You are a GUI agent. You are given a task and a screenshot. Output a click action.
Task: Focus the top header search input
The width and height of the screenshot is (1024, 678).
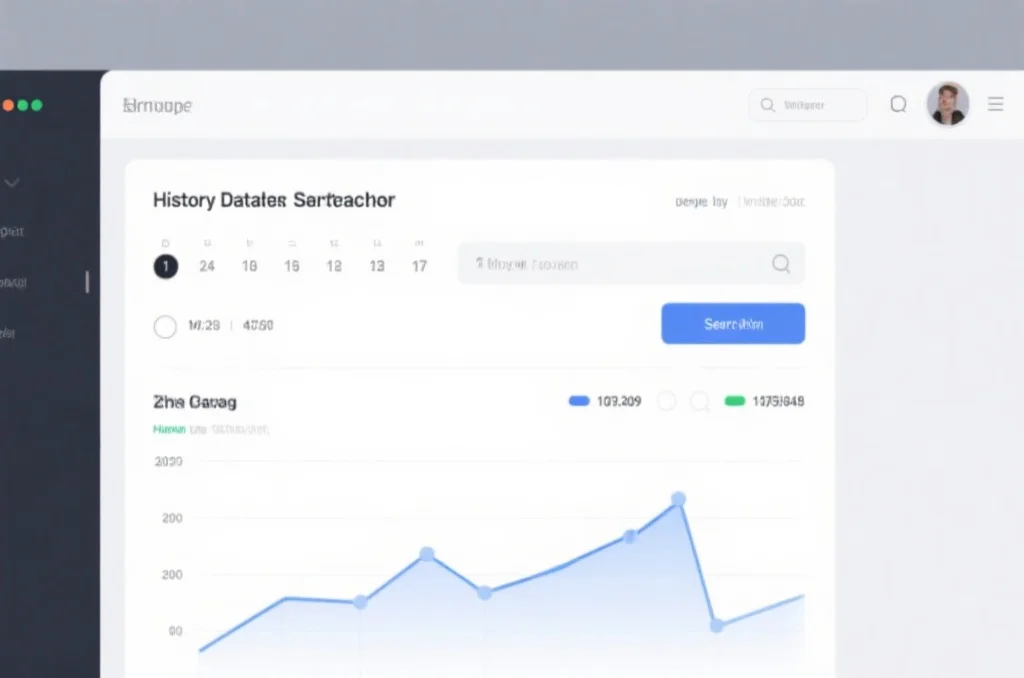click(x=815, y=105)
